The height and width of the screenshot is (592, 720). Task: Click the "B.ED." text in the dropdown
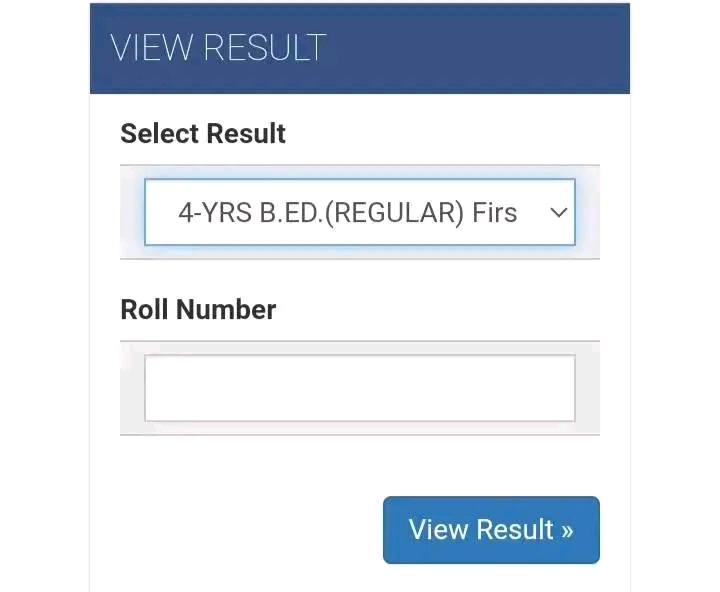292,213
